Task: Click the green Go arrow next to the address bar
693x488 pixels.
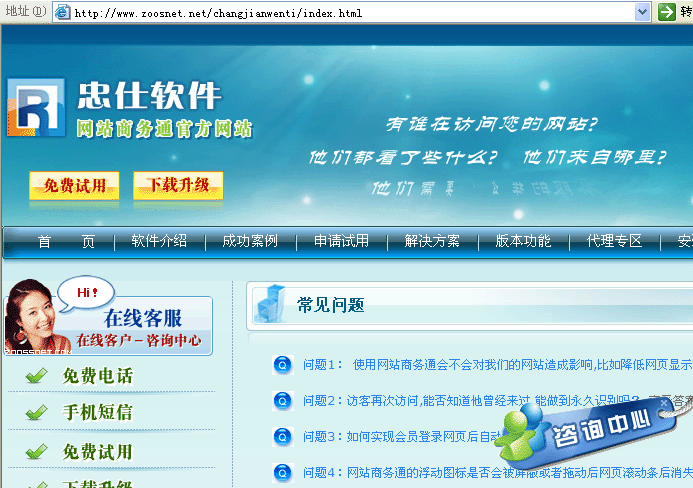Action: click(667, 12)
